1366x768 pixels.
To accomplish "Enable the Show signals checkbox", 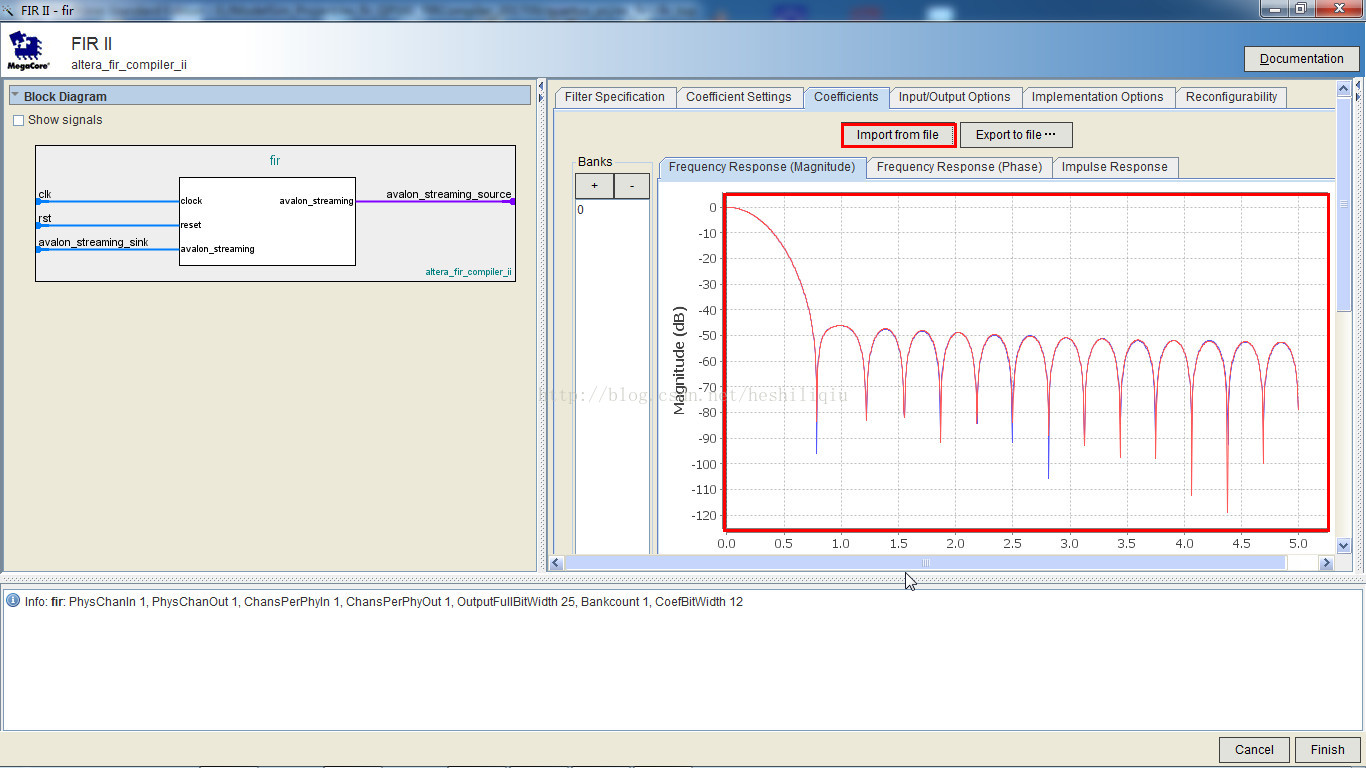I will pos(18,120).
